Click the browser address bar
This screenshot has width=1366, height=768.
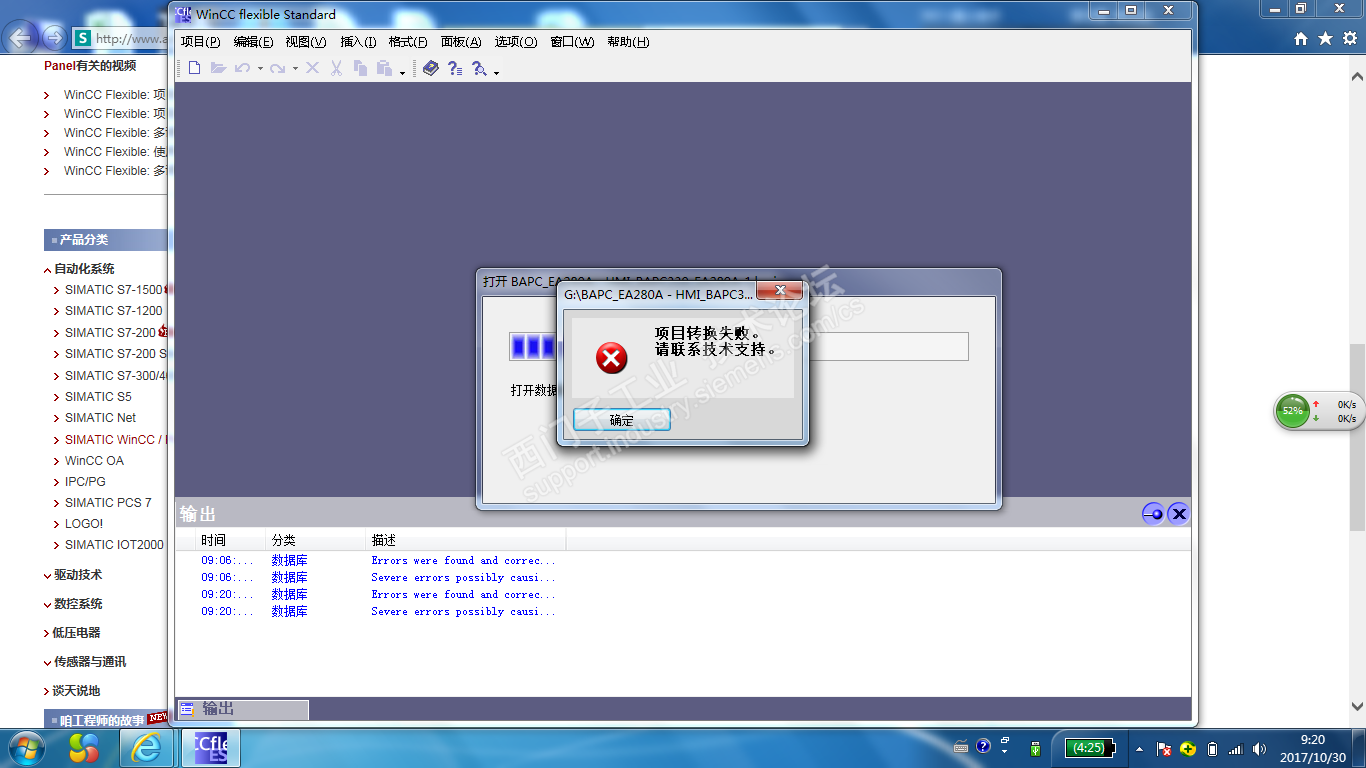tap(120, 39)
